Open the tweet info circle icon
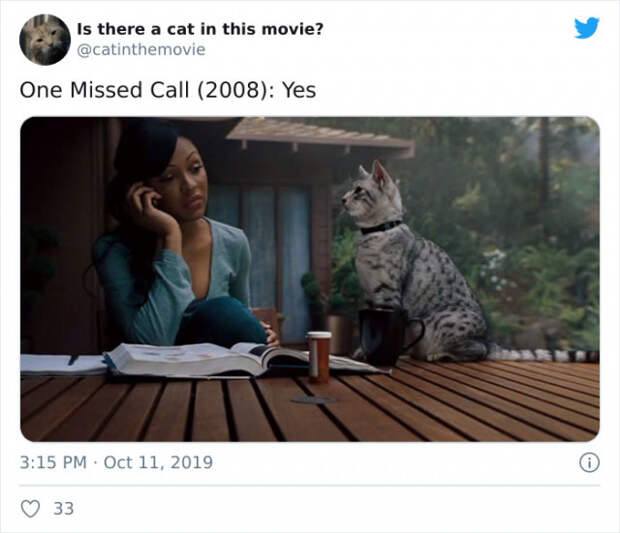The image size is (620, 533). click(x=589, y=463)
